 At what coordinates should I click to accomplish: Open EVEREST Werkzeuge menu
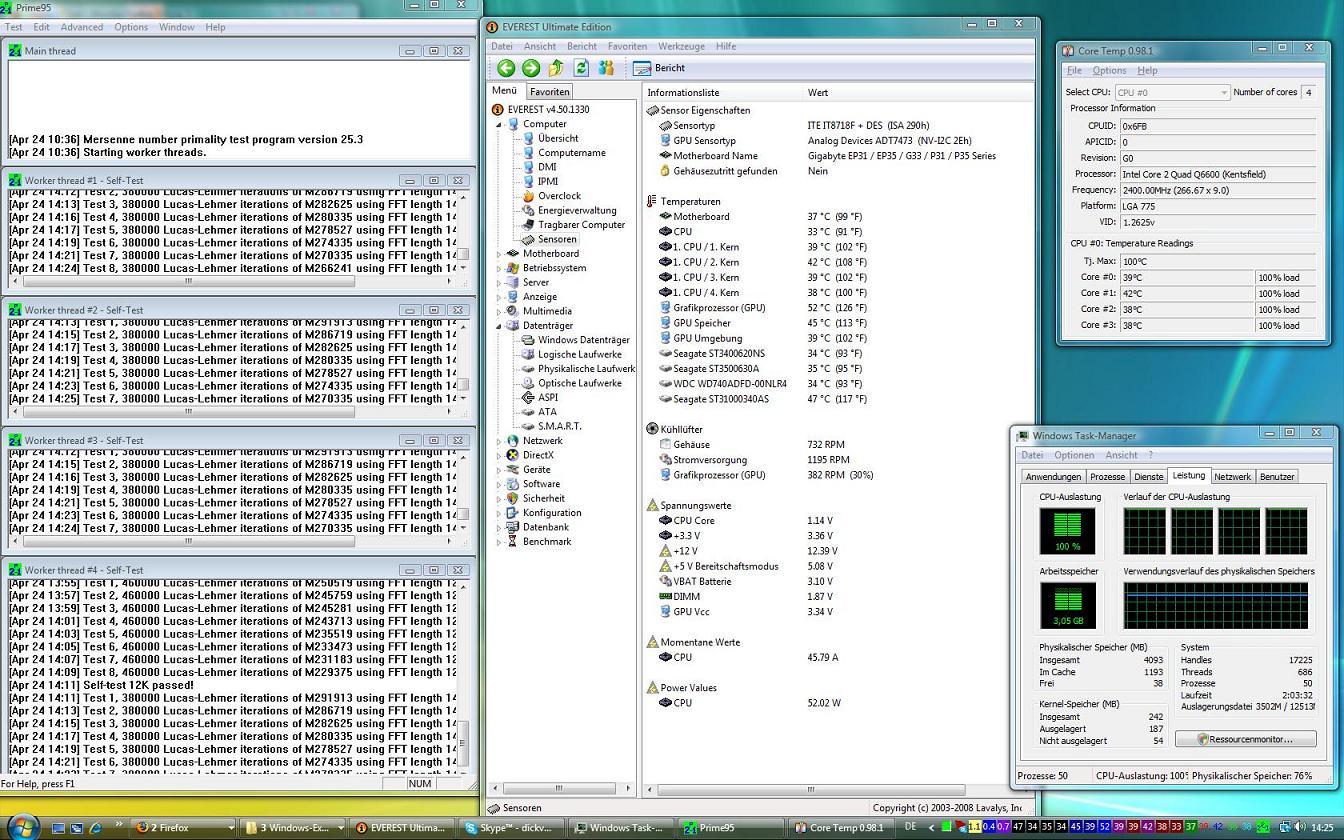681,46
